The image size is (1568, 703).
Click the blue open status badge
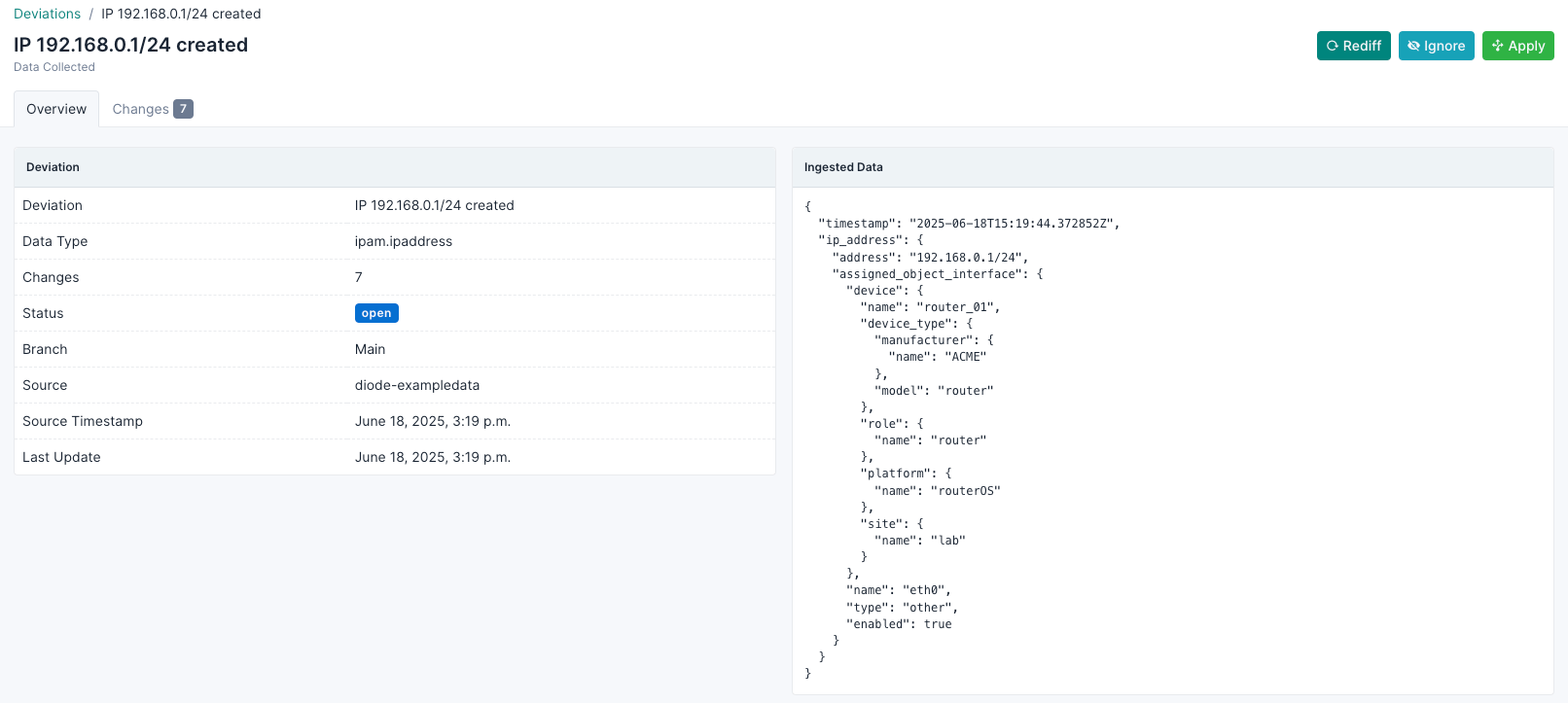(x=376, y=313)
